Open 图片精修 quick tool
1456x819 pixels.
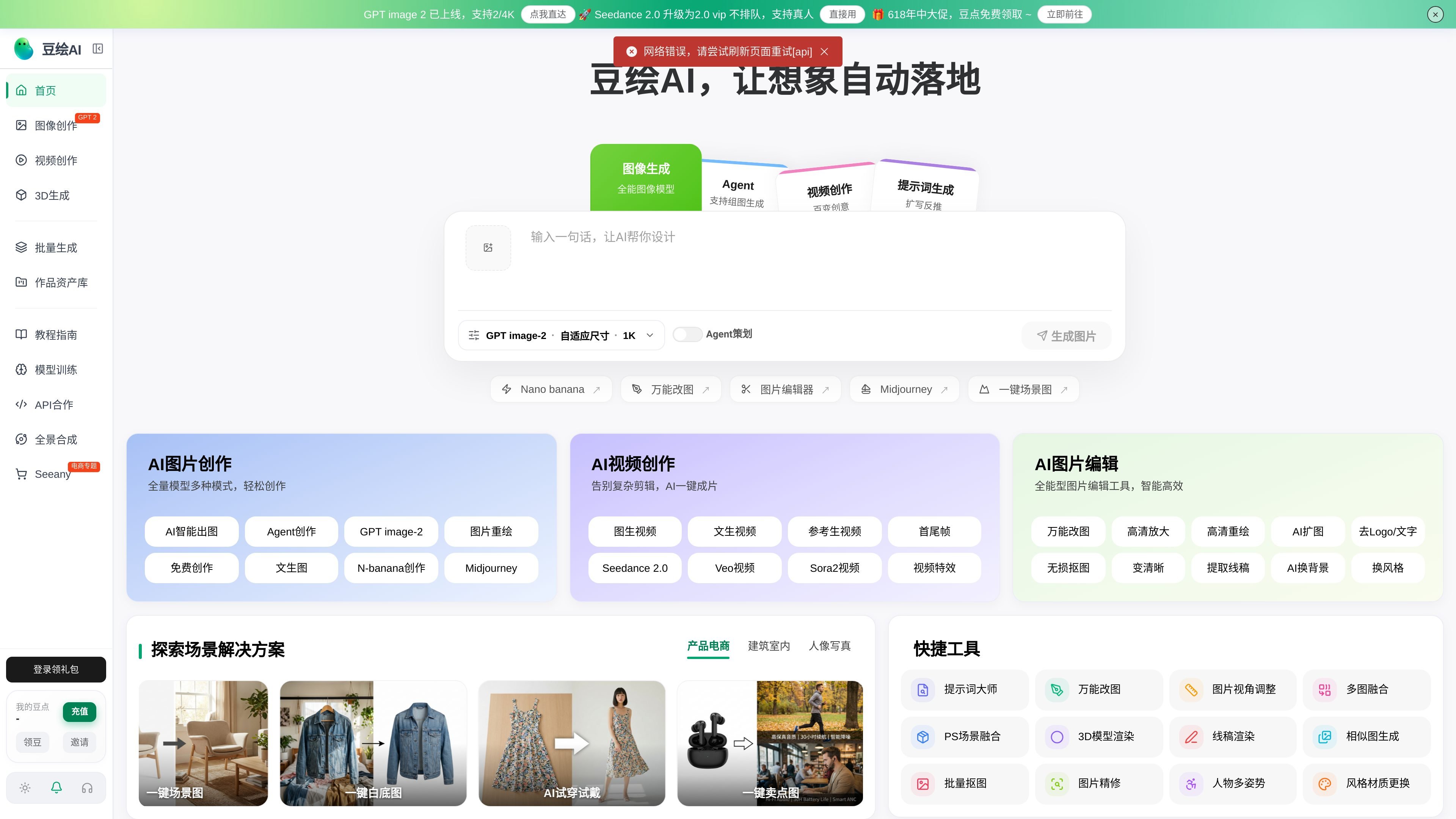click(x=1098, y=783)
